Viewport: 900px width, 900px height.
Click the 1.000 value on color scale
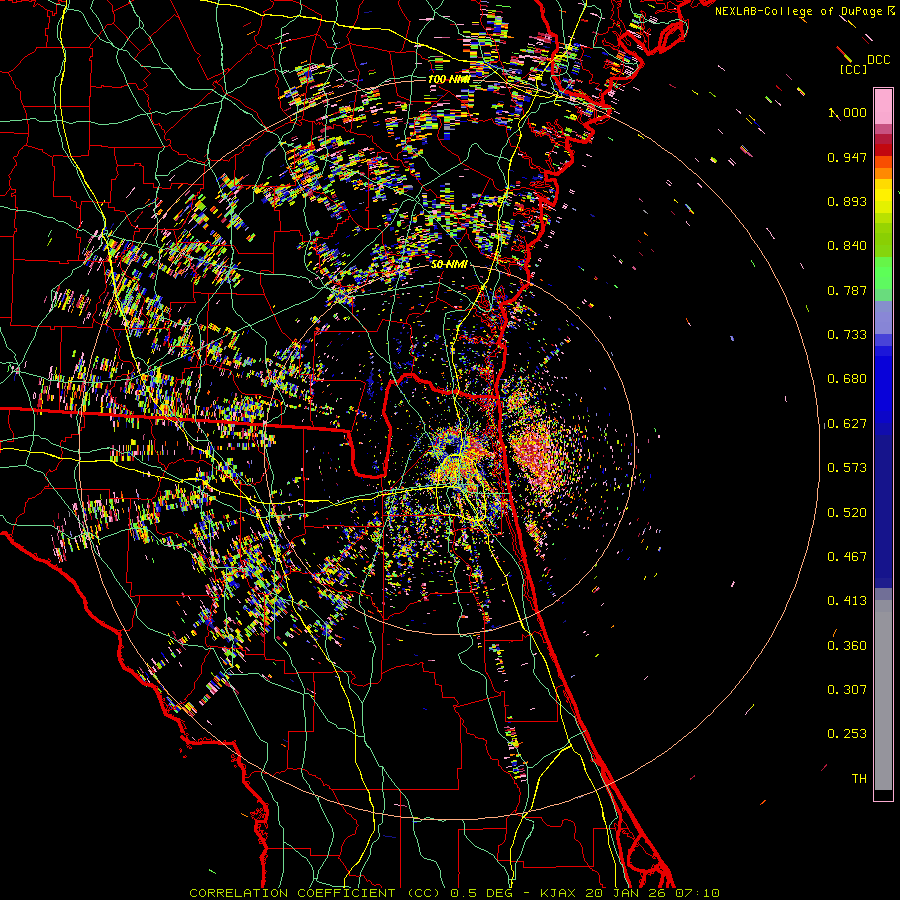click(847, 112)
